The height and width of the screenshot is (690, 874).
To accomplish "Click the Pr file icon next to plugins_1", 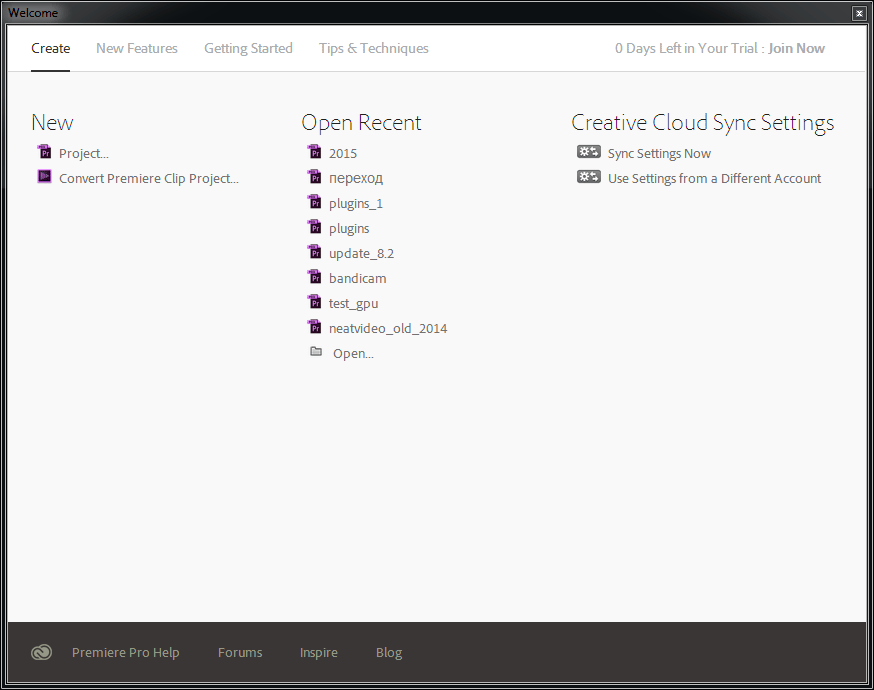I will click(315, 202).
